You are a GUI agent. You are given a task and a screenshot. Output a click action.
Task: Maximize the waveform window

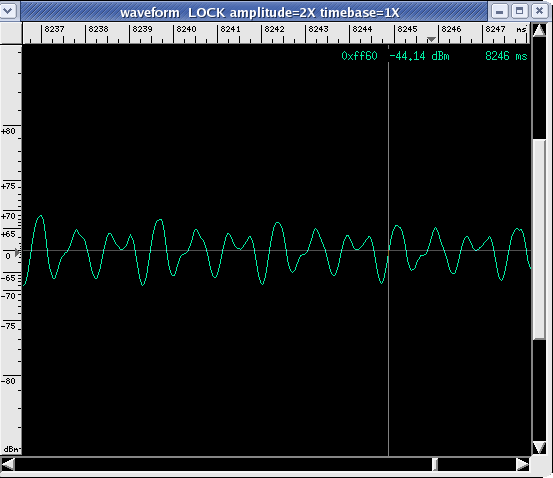coord(519,11)
